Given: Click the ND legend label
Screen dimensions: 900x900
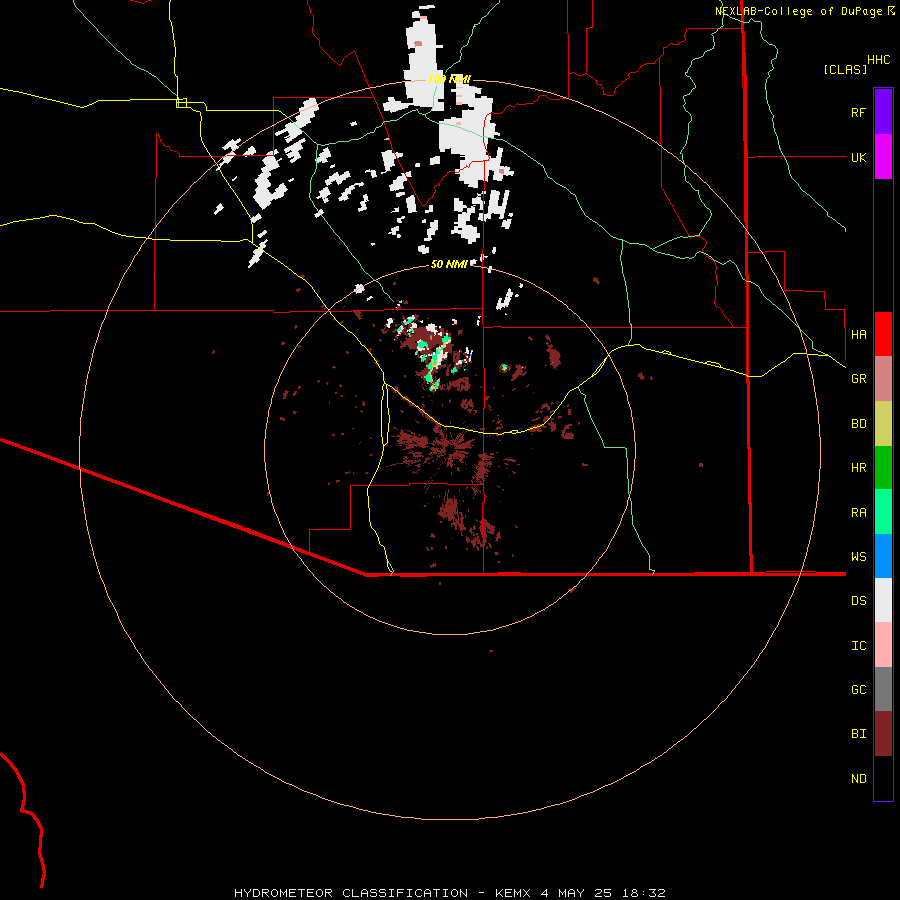Looking at the screenshot, I should [x=858, y=779].
